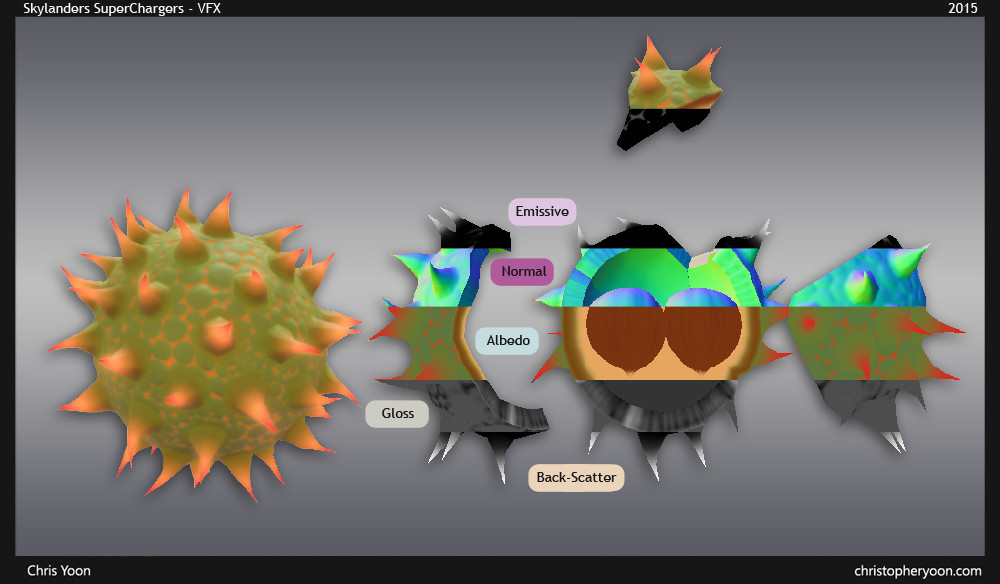Click the 2015 year text
This screenshot has width=1000, height=584.
click(x=962, y=8)
